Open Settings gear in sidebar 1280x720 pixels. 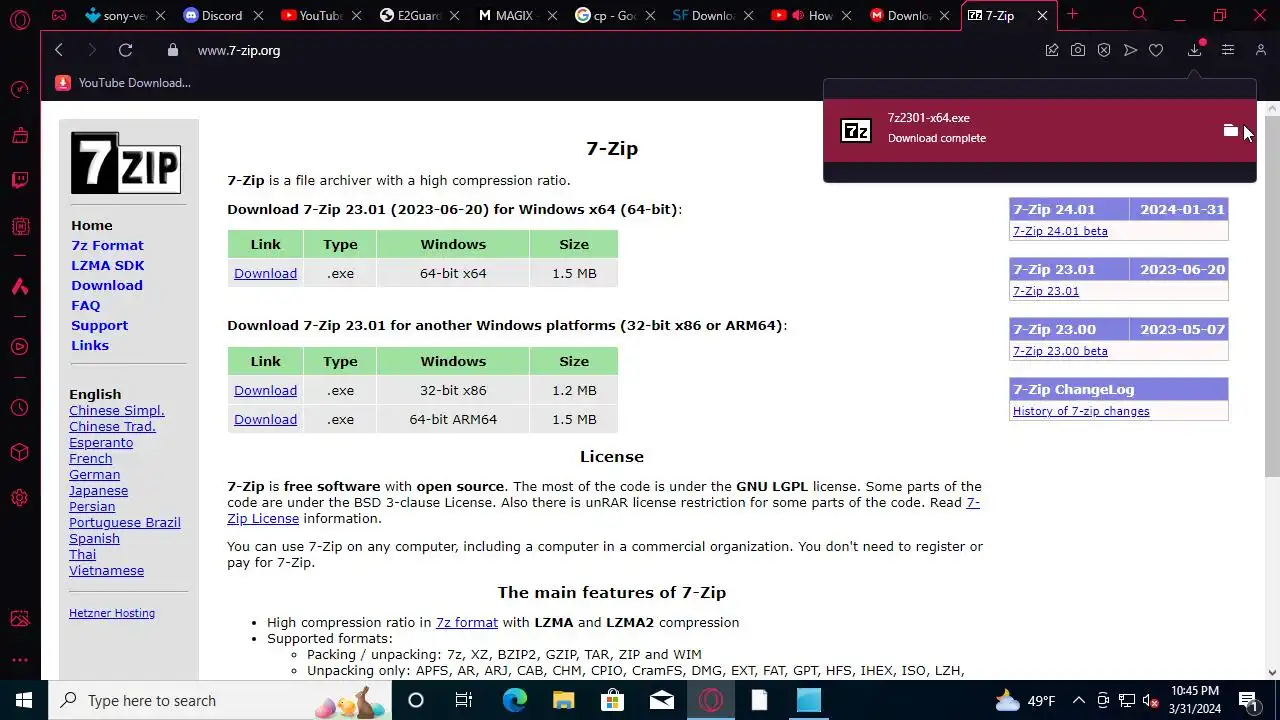tap(20, 497)
